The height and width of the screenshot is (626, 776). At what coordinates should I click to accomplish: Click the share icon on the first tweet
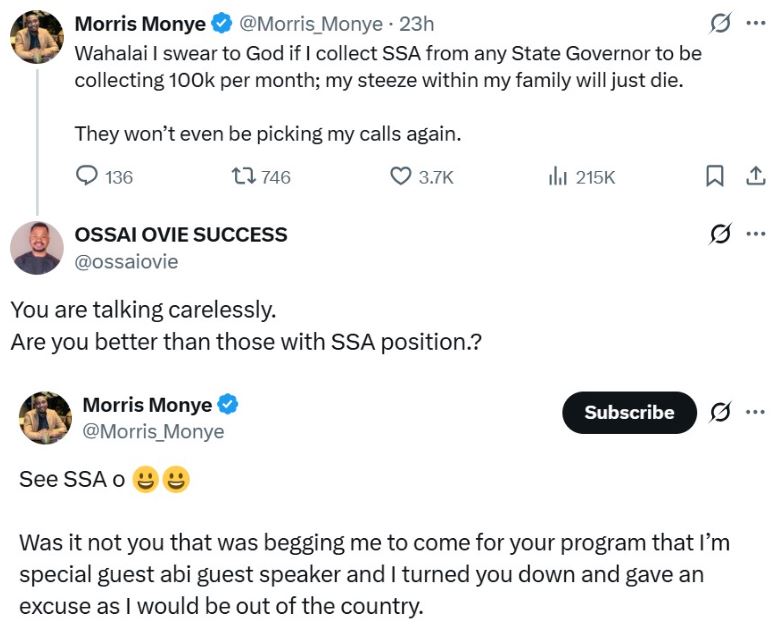[754, 177]
